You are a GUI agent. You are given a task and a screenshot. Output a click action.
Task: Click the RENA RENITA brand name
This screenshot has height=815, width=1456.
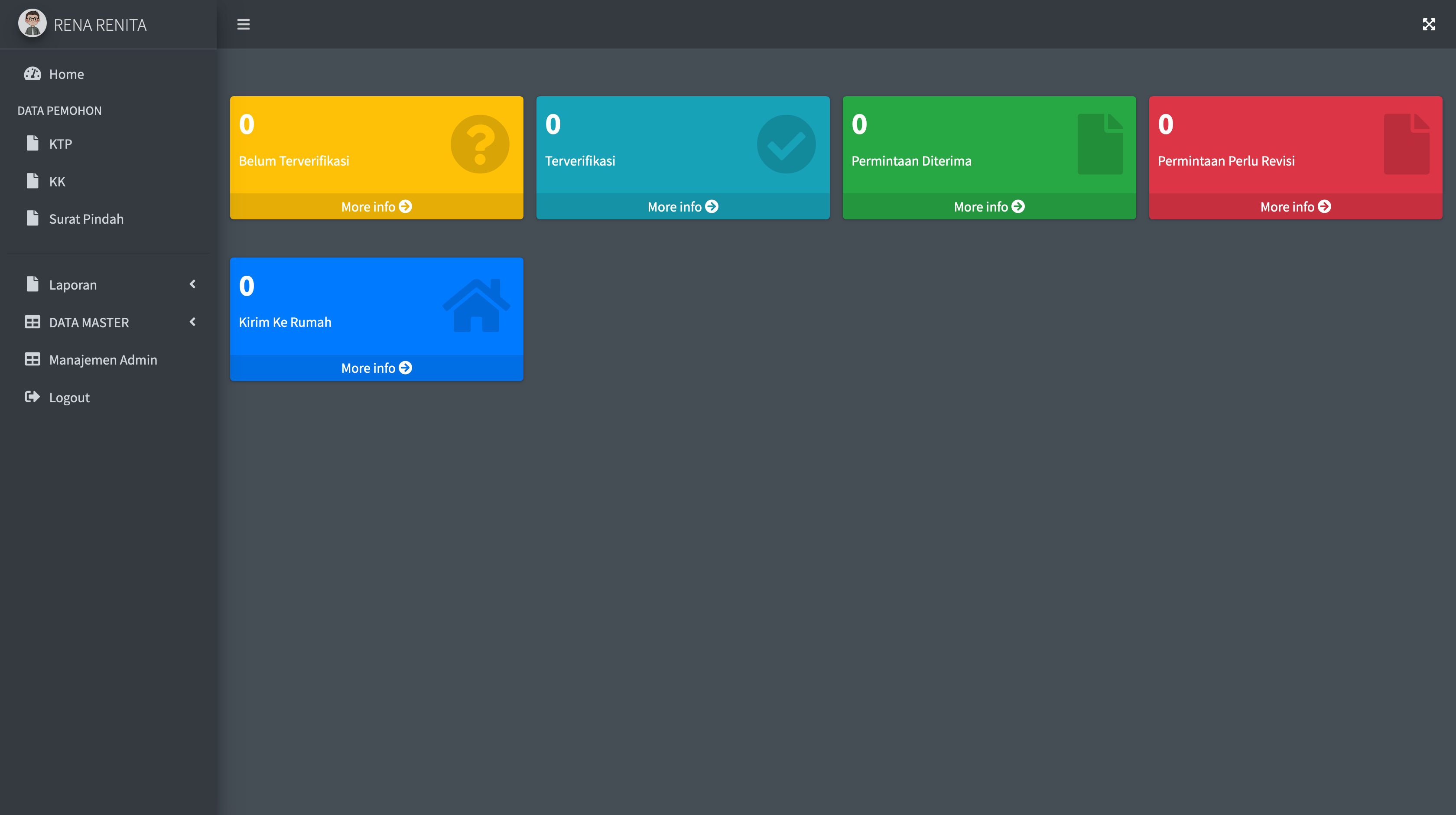pos(100,25)
